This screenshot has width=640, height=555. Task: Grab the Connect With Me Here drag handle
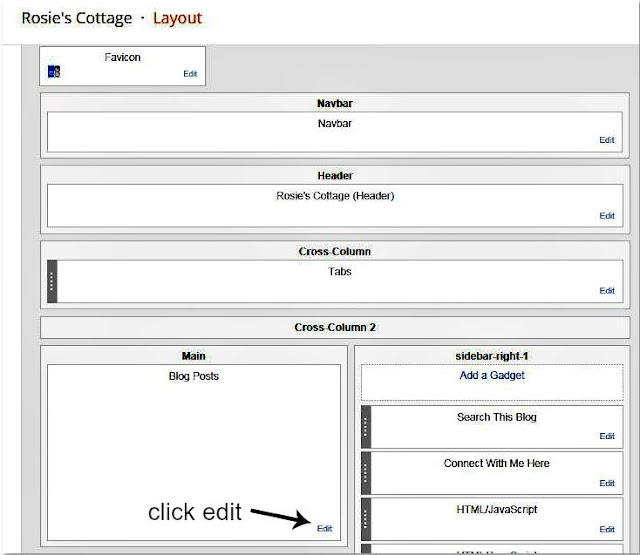point(366,473)
